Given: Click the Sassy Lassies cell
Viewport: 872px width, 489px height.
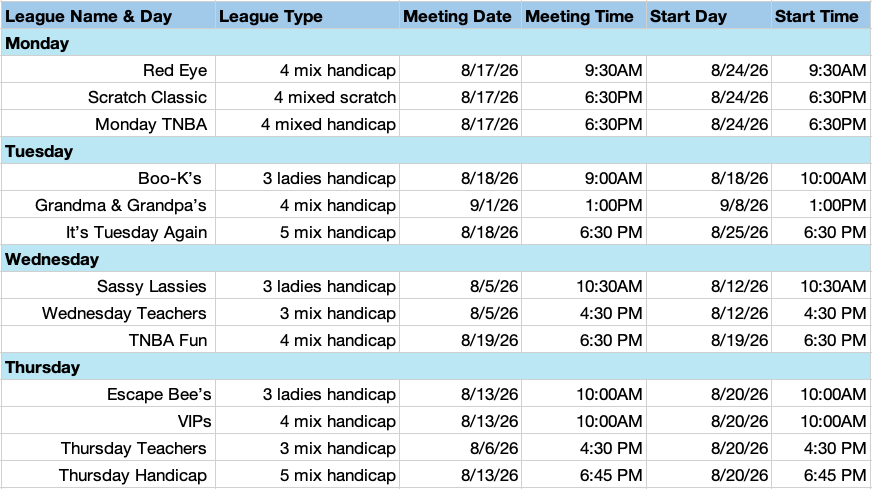Looking at the screenshot, I should pyautogui.click(x=108, y=286).
